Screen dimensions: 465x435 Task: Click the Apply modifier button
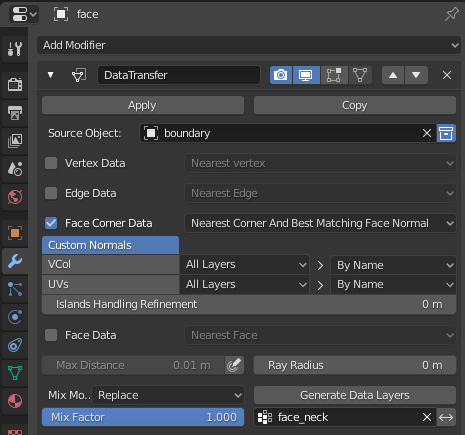[x=143, y=105]
